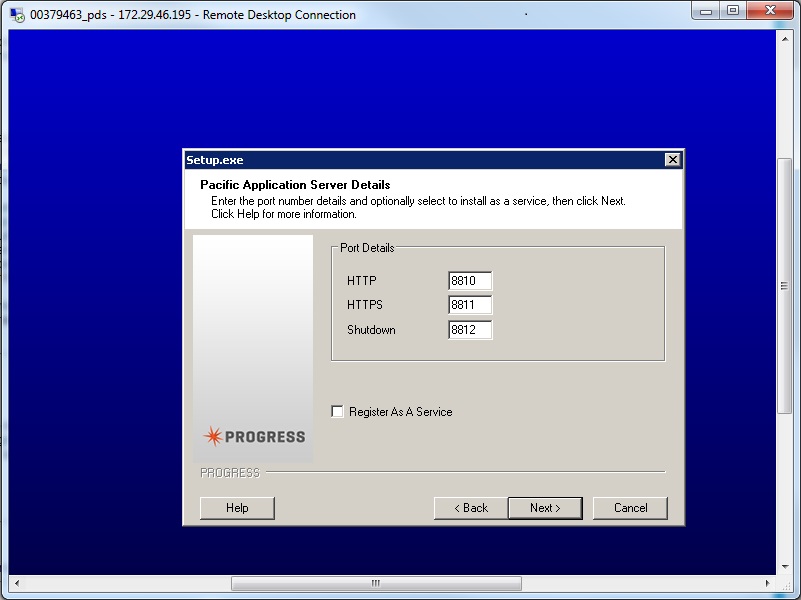This screenshot has width=801, height=600.
Task: Go Back to the previous setup step
Action: point(469,508)
